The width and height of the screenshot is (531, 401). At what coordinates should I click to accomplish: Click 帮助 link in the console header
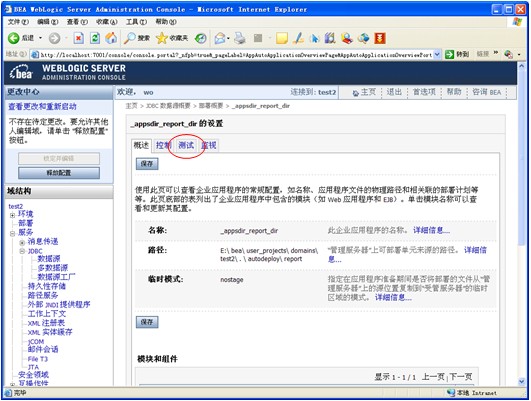(454, 92)
